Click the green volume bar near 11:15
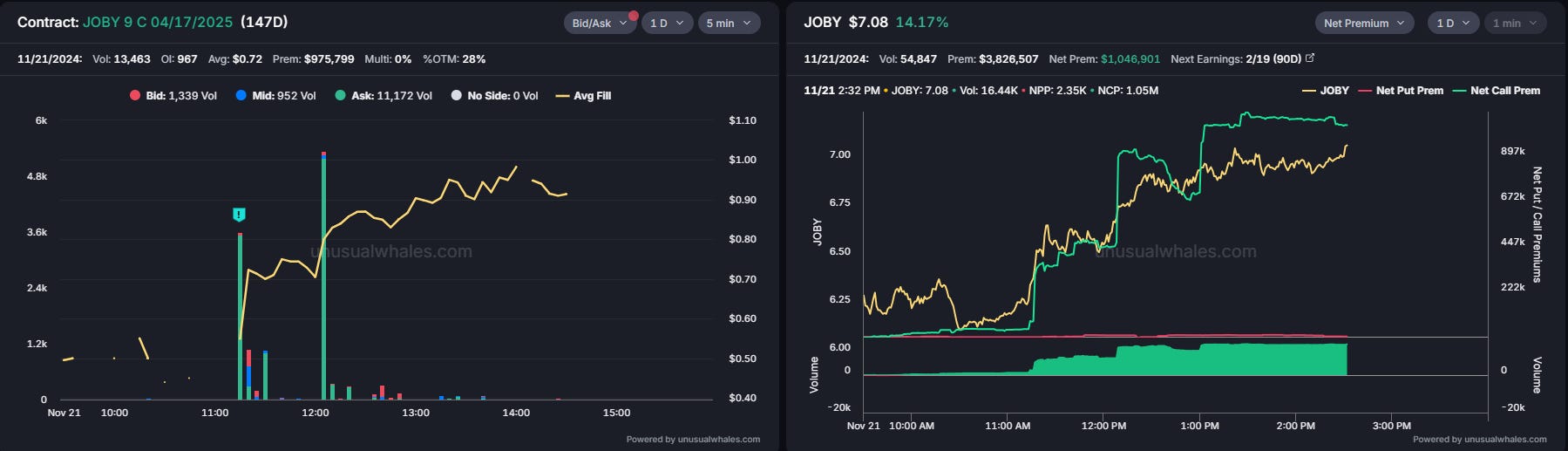 pyautogui.click(x=241, y=318)
